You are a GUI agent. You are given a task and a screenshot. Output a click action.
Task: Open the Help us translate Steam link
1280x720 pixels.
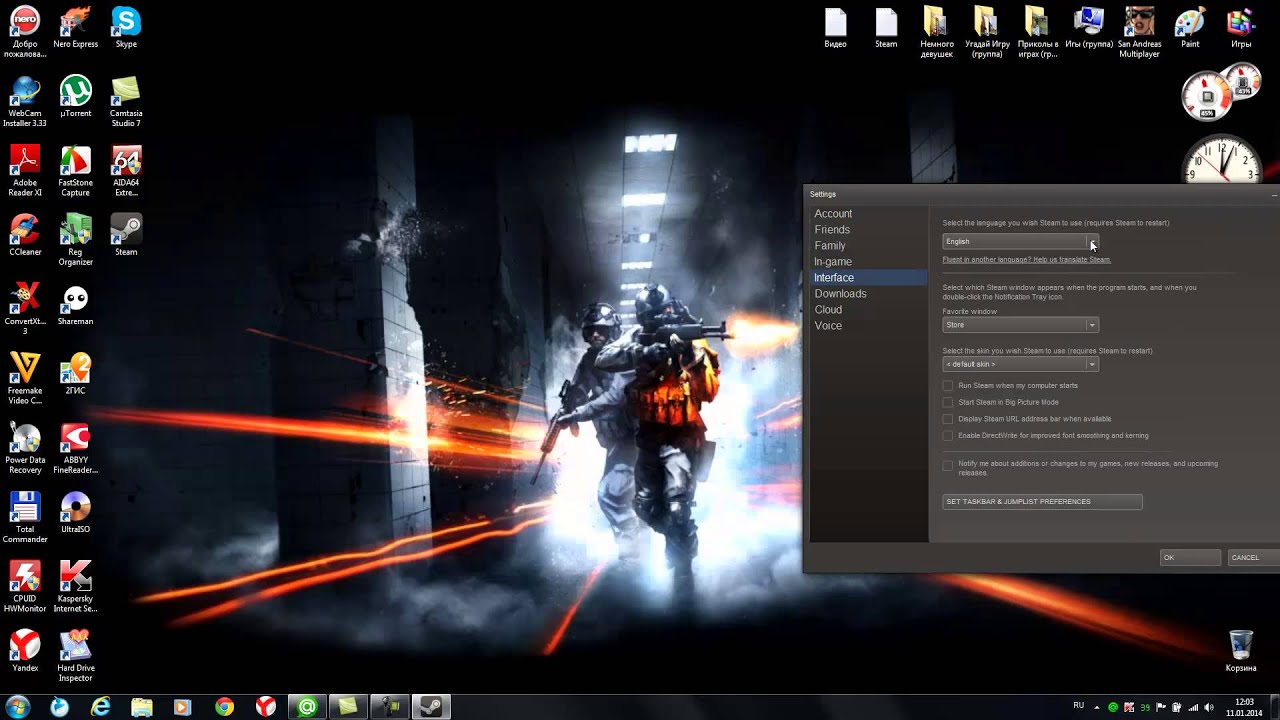click(1026, 260)
